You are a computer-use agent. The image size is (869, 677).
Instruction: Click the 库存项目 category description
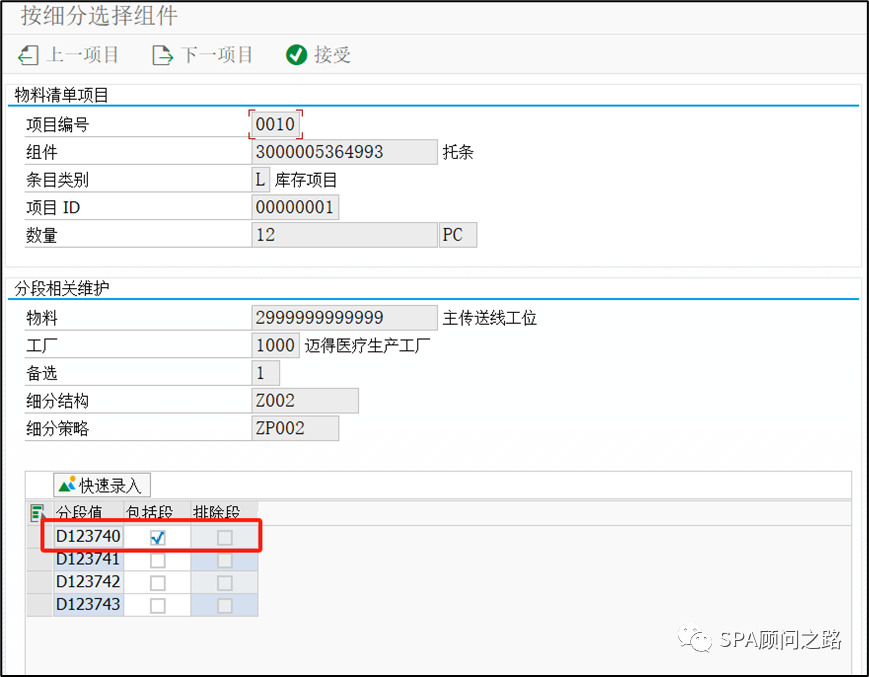(x=306, y=180)
